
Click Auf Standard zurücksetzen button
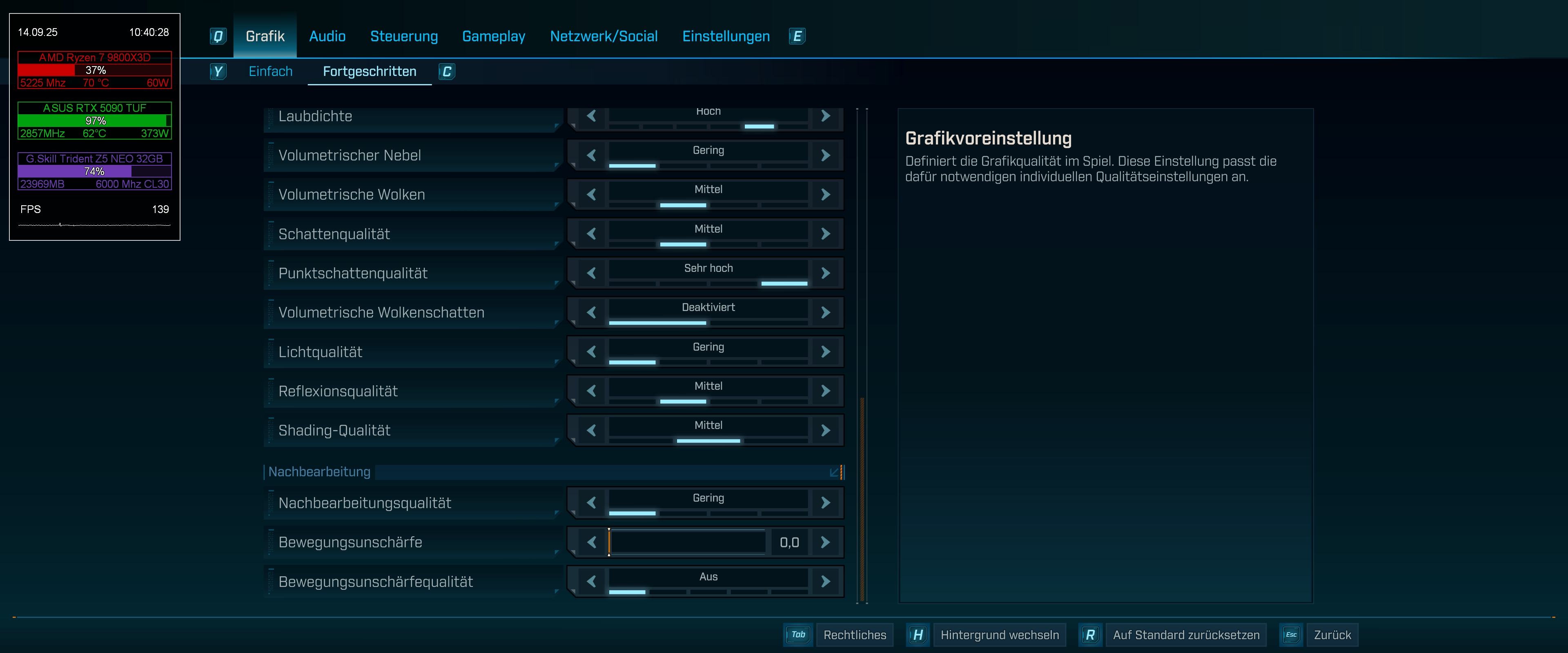1186,635
